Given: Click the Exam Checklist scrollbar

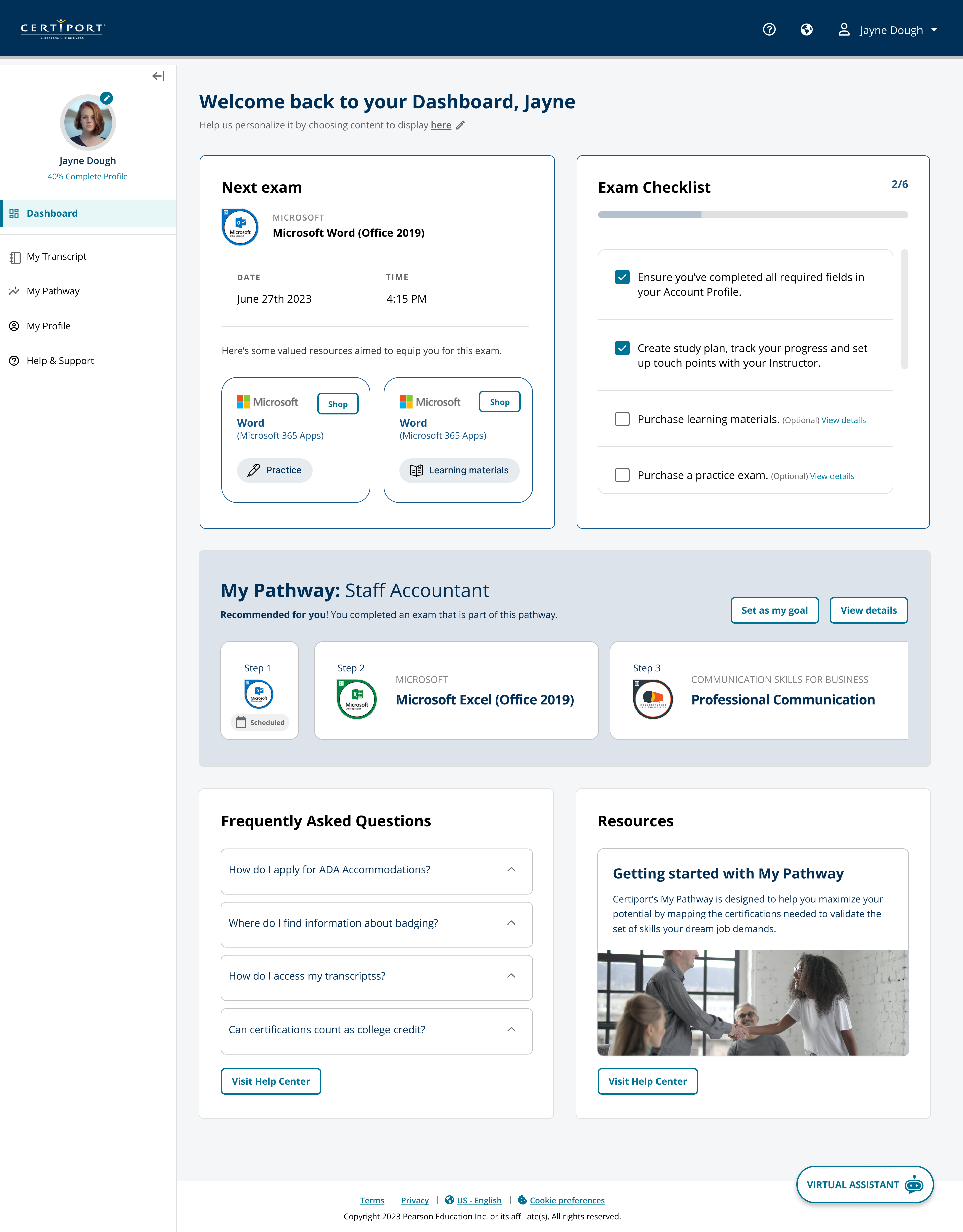Looking at the screenshot, I should (905, 309).
